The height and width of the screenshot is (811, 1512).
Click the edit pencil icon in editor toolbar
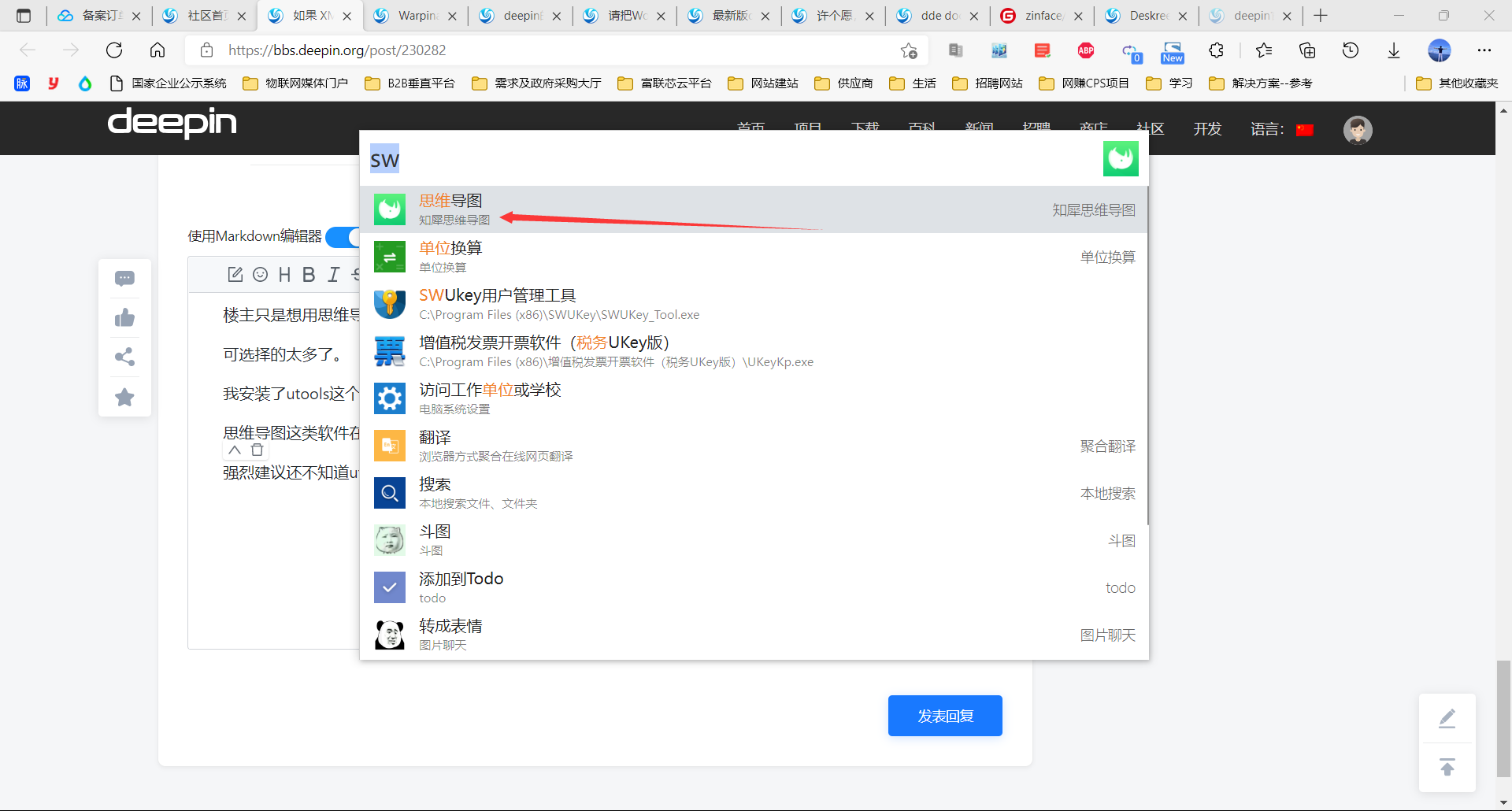click(235, 274)
